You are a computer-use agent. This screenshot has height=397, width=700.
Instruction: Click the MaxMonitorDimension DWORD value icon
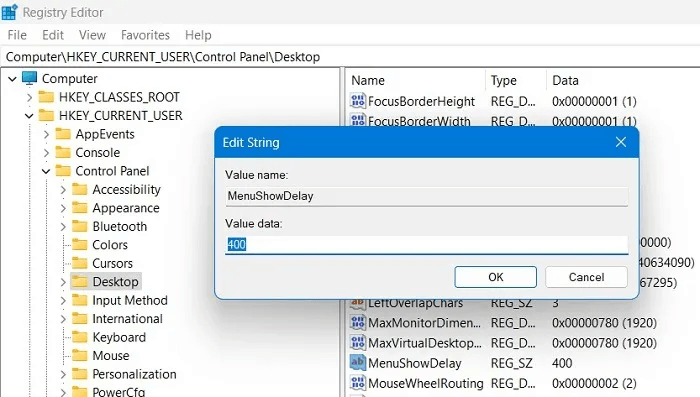358,322
